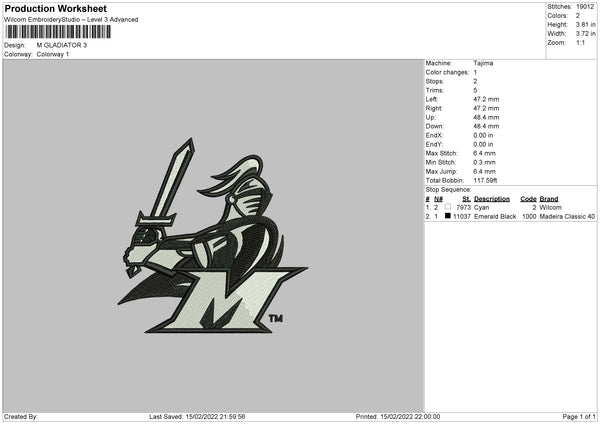Select the Colorway 1 value
600x424 pixels.
(x=53, y=54)
